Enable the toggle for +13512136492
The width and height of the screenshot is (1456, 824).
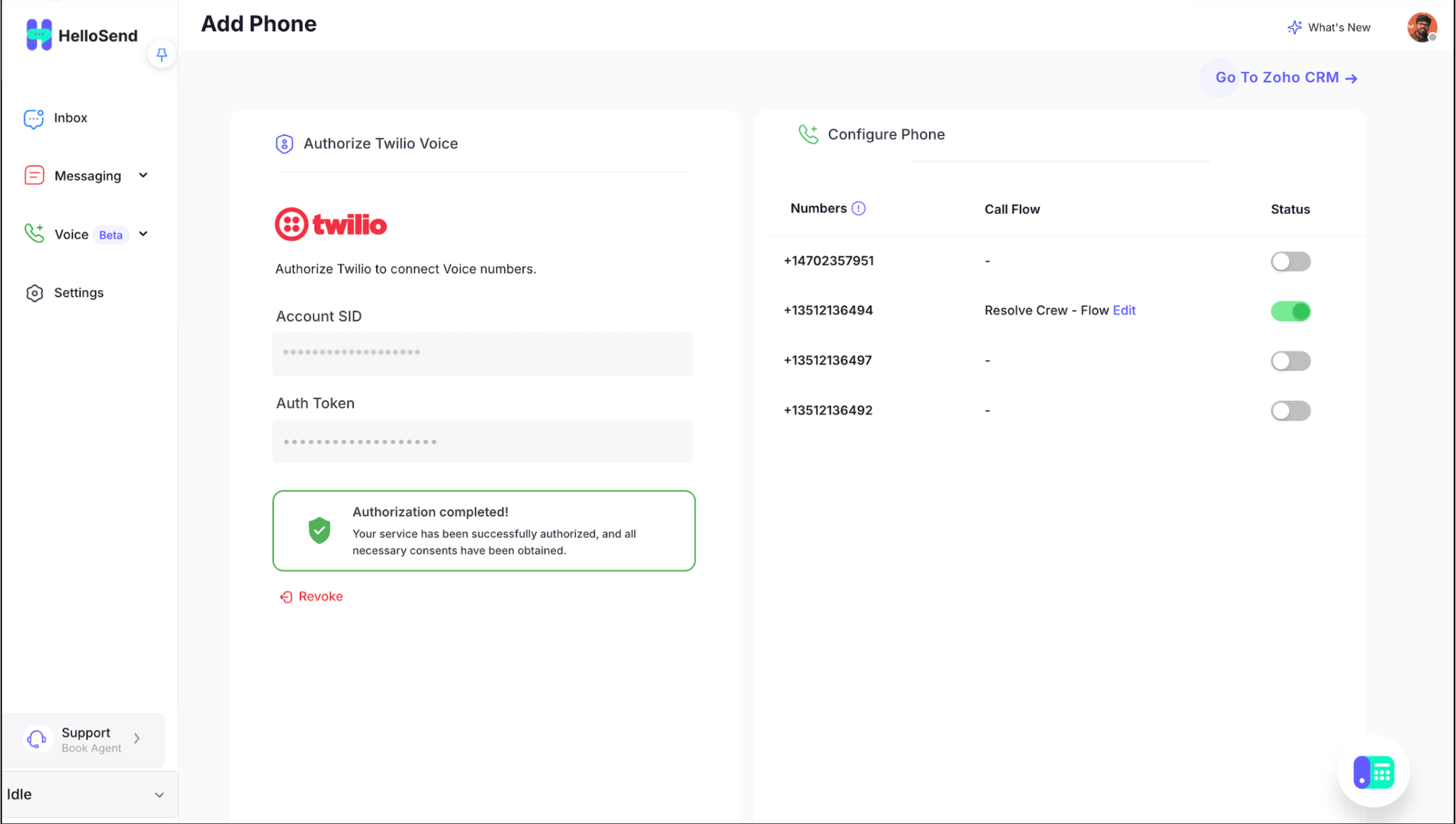point(1290,411)
